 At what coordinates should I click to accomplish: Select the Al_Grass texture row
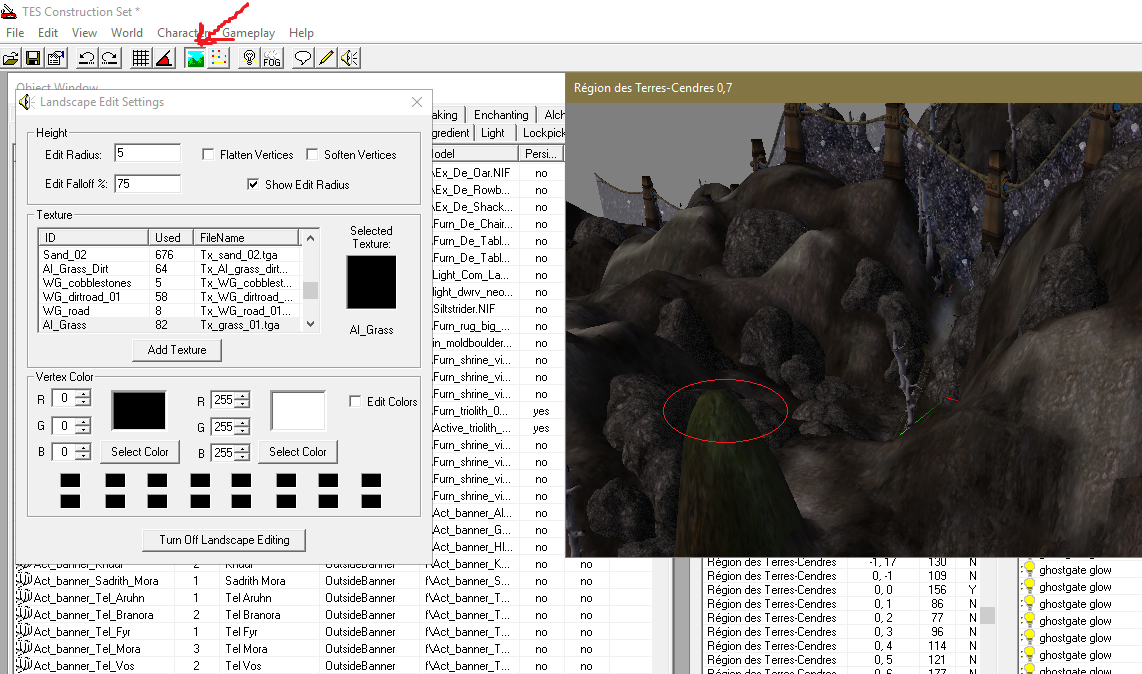(170, 325)
